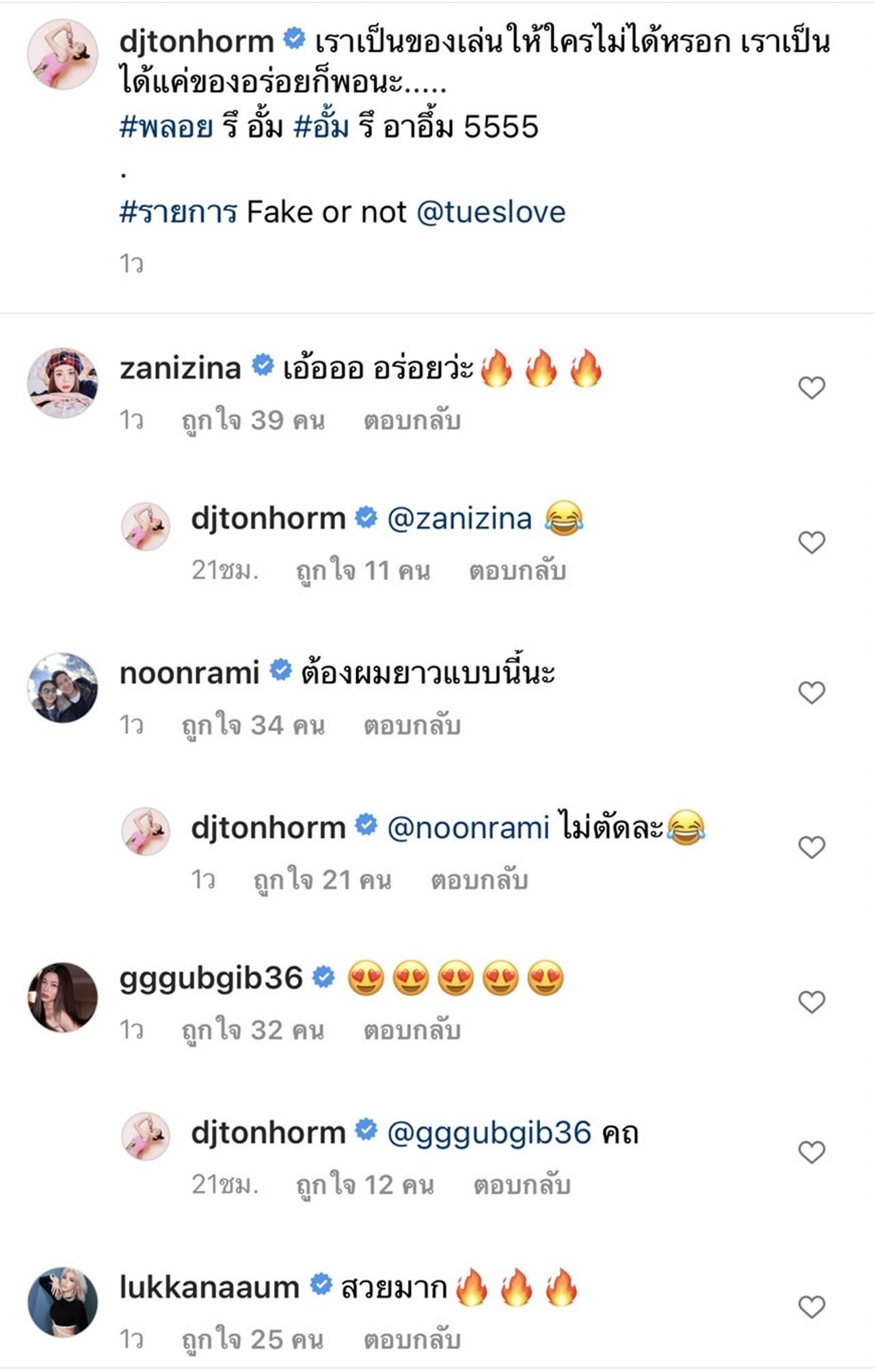The image size is (875, 1372).
Task: View noonrami's profile picture
Action: 62,687
